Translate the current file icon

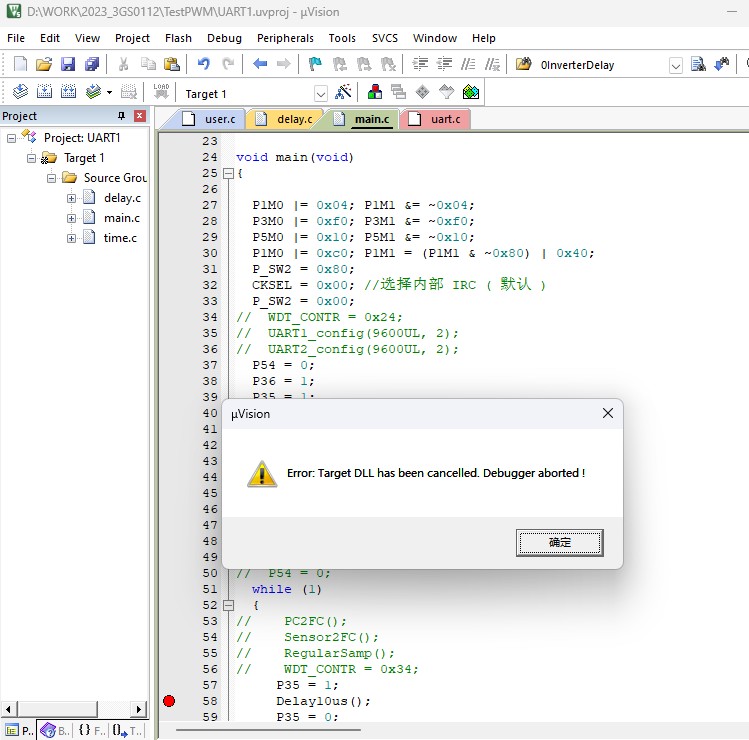20,91
